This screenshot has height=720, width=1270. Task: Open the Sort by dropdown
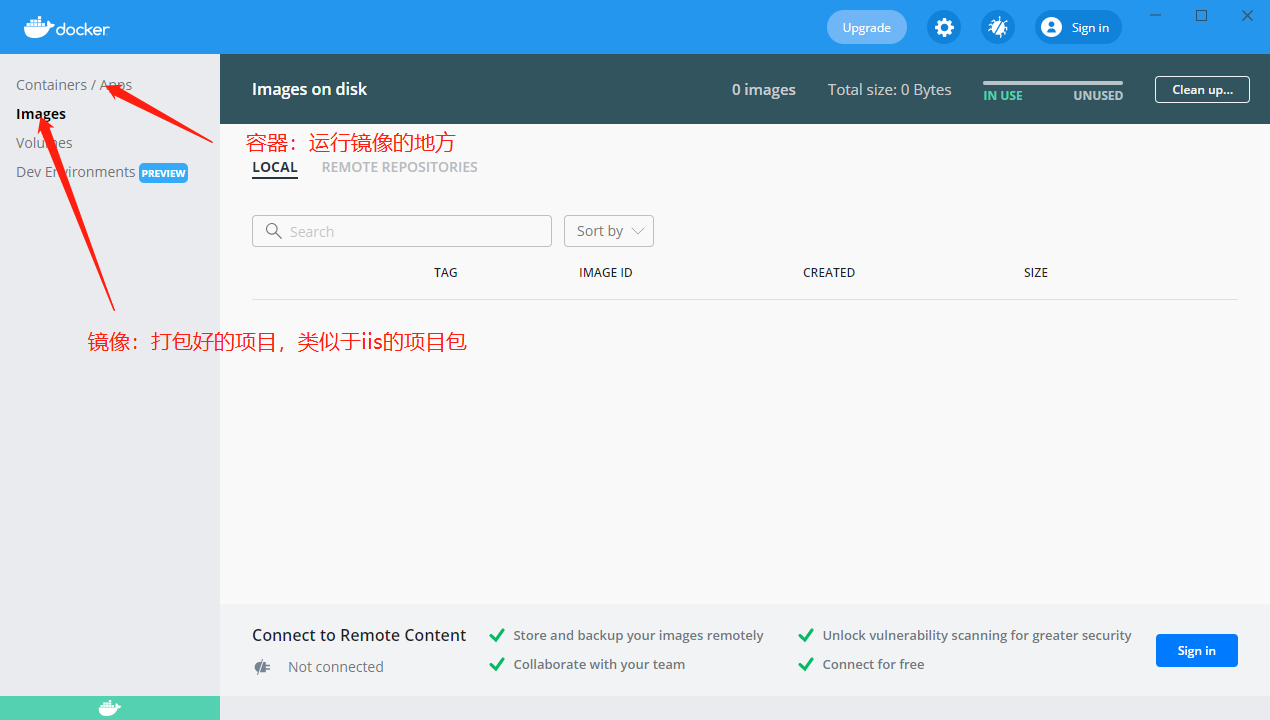pyautogui.click(x=609, y=231)
